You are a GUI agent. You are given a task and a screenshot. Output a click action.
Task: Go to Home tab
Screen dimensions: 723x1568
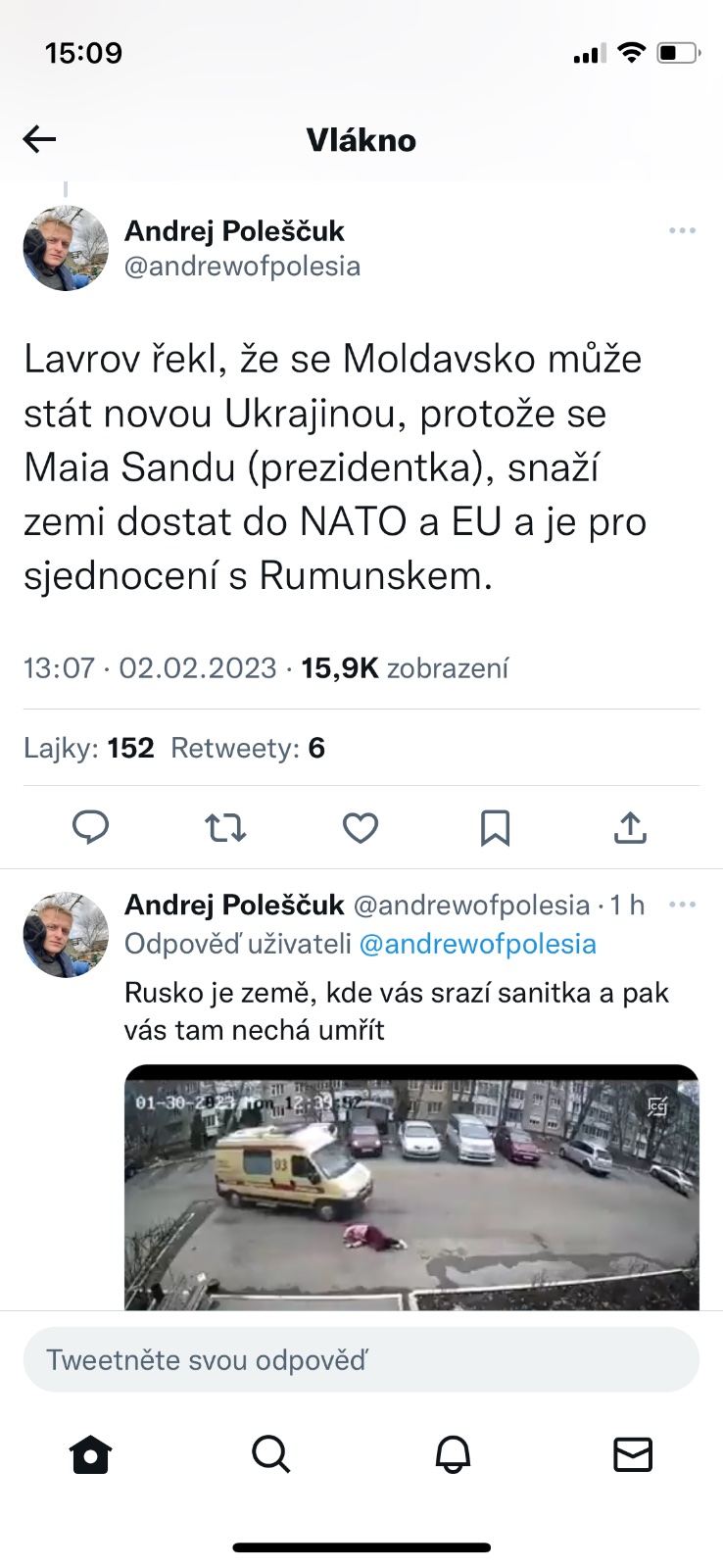[x=90, y=1454]
